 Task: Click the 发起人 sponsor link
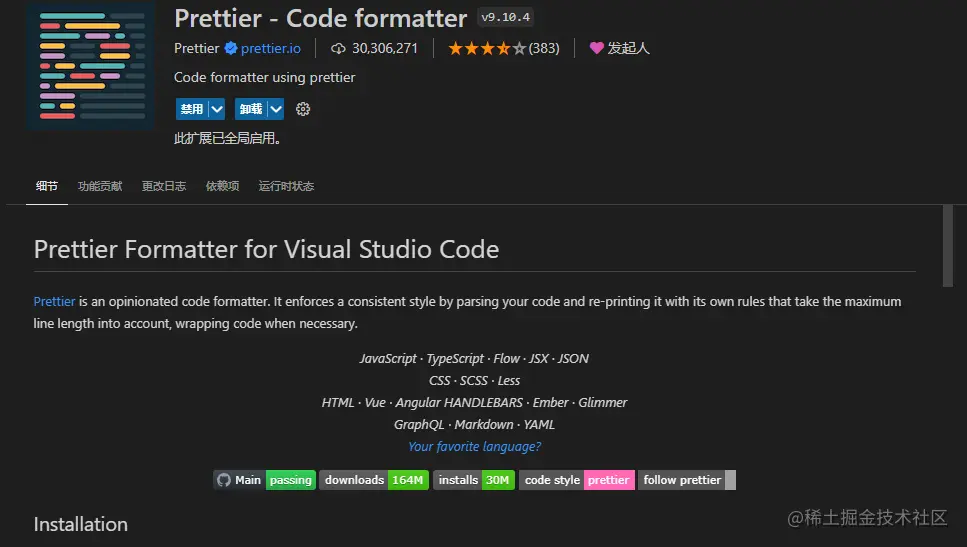(628, 48)
